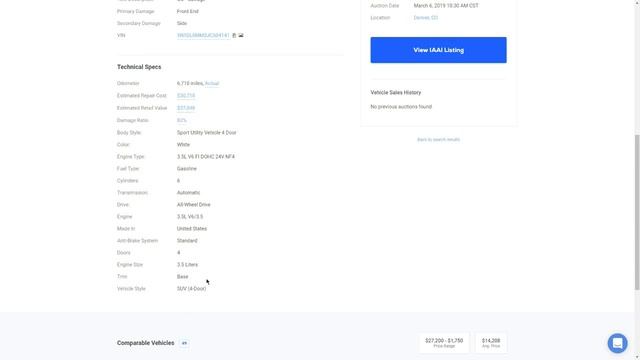Image resolution: width=640 pixels, height=360 pixels.
Task: Click the 'White' color value
Action: coord(183,144)
